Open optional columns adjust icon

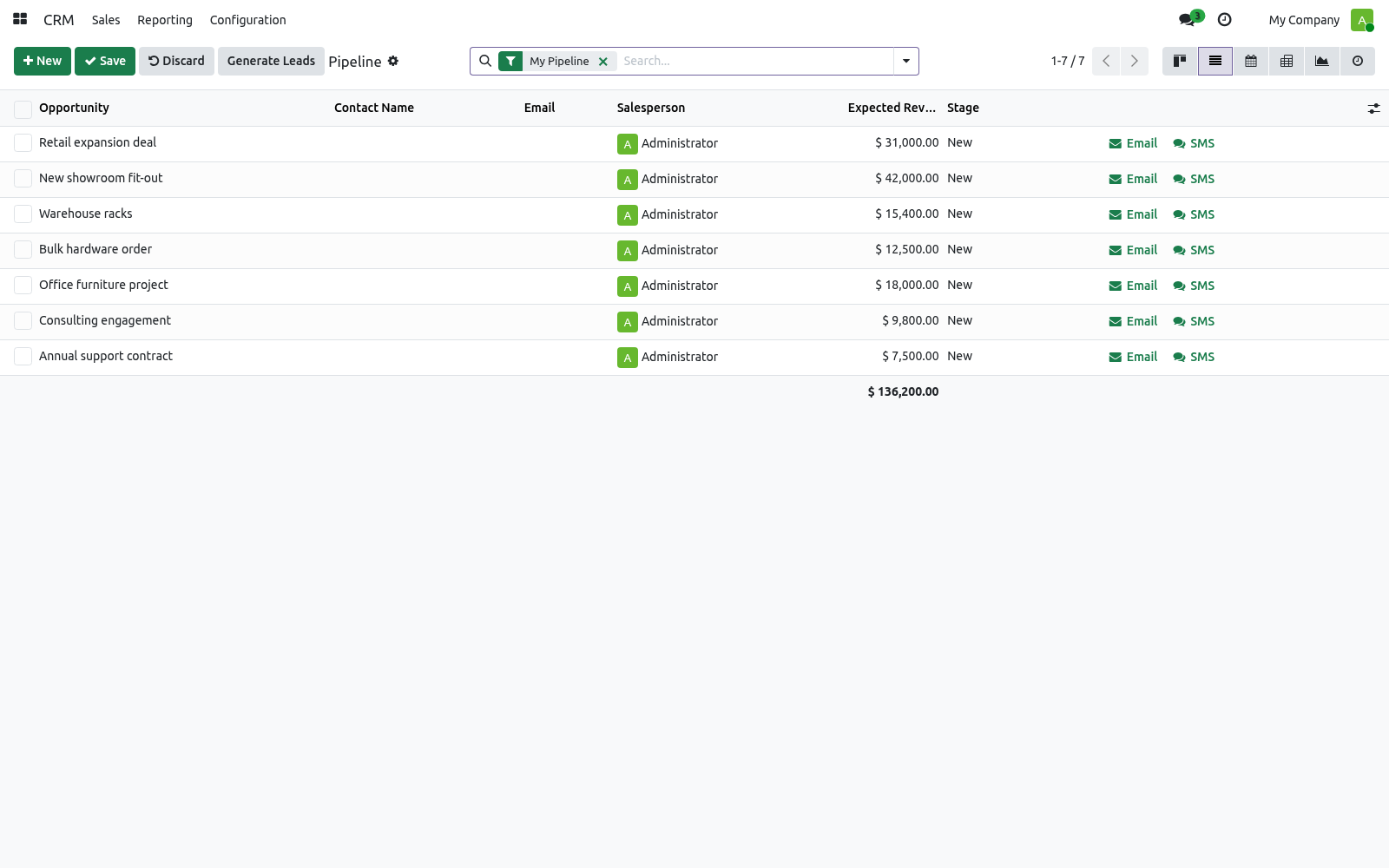click(1373, 108)
